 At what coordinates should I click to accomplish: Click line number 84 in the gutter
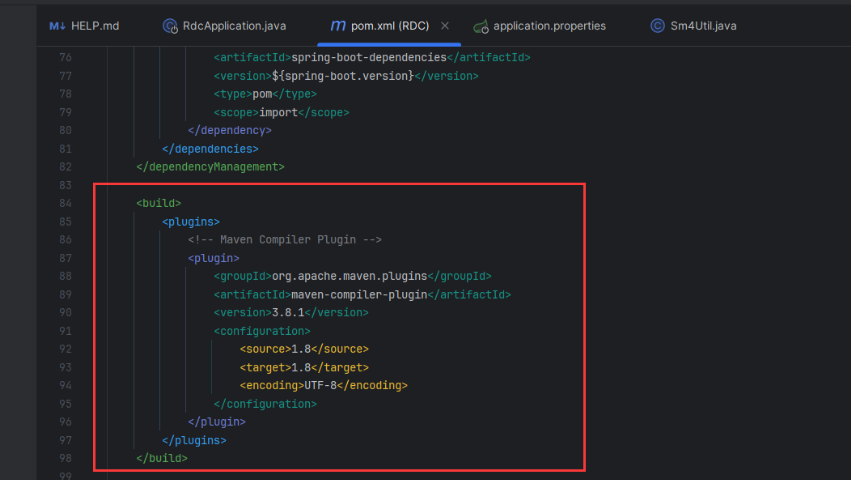click(x=66, y=203)
